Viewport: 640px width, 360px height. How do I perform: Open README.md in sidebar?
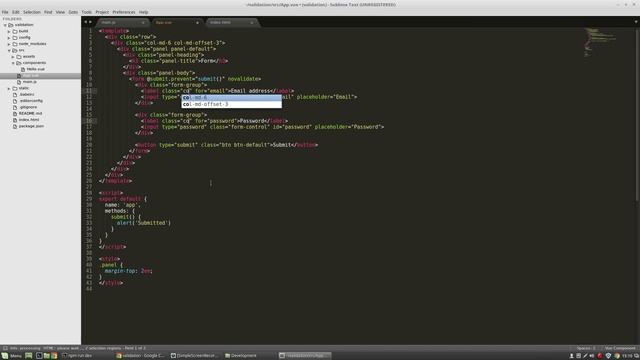[30, 113]
